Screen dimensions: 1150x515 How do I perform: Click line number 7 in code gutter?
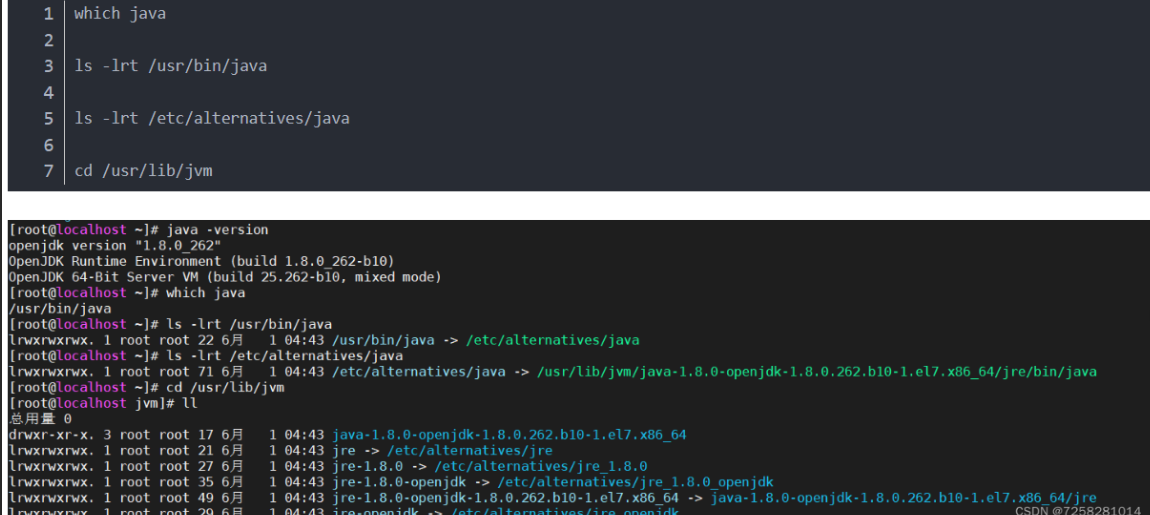click(x=48, y=171)
